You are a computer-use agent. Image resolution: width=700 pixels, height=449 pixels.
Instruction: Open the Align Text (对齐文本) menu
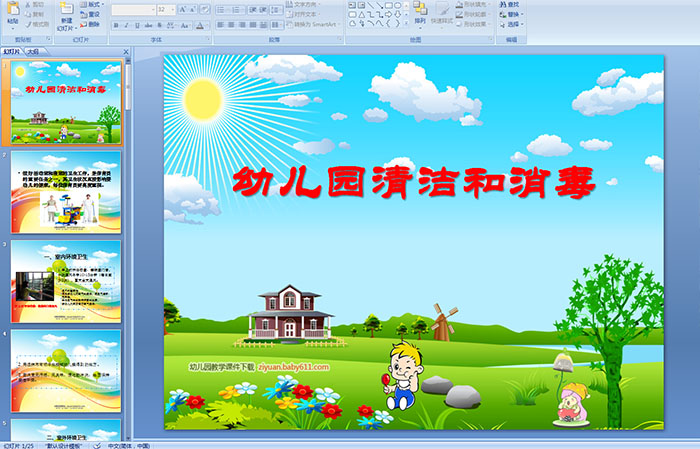(304, 14)
